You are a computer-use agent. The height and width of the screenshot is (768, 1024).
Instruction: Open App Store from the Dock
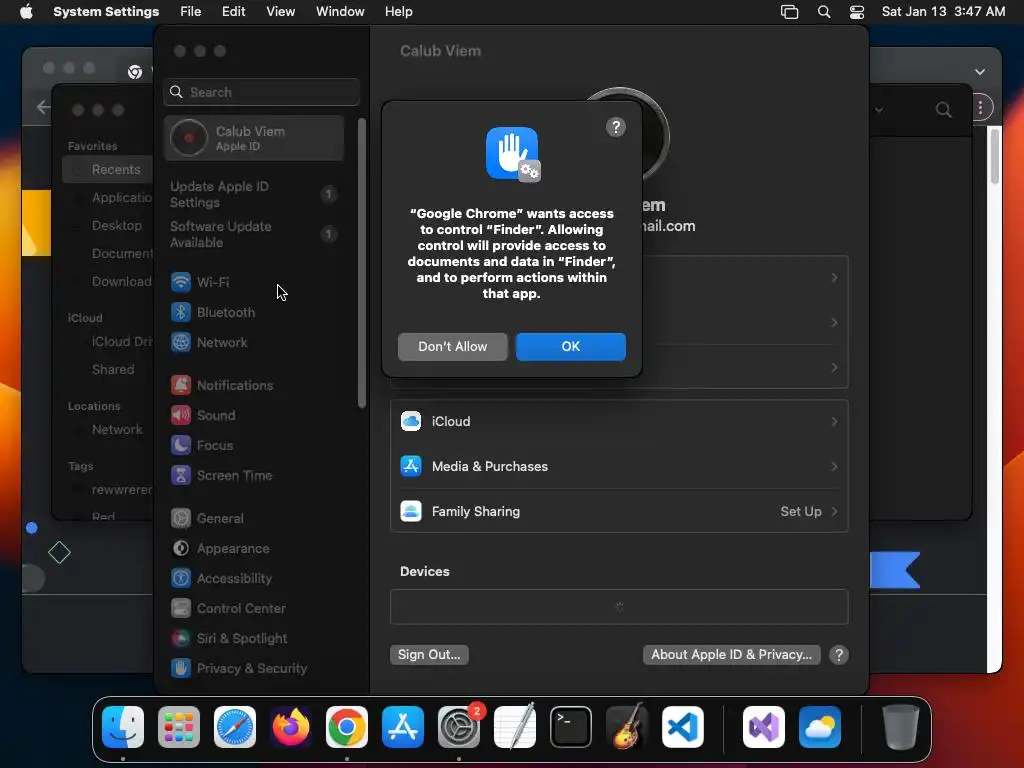pos(403,727)
